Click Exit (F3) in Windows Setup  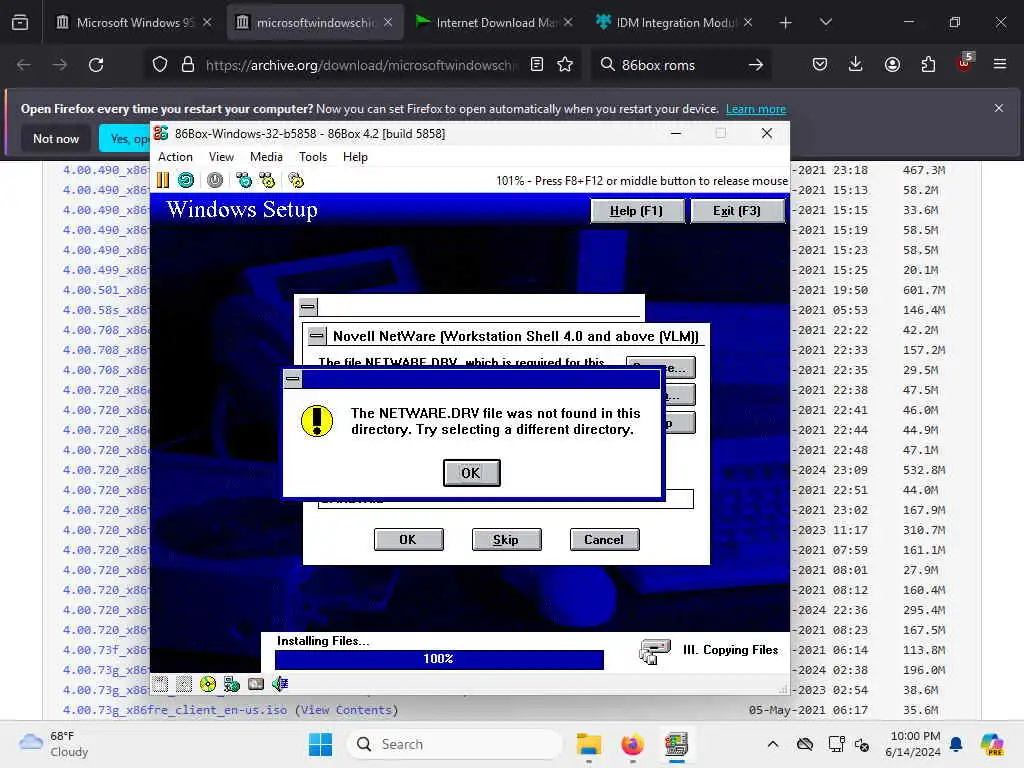click(x=737, y=210)
